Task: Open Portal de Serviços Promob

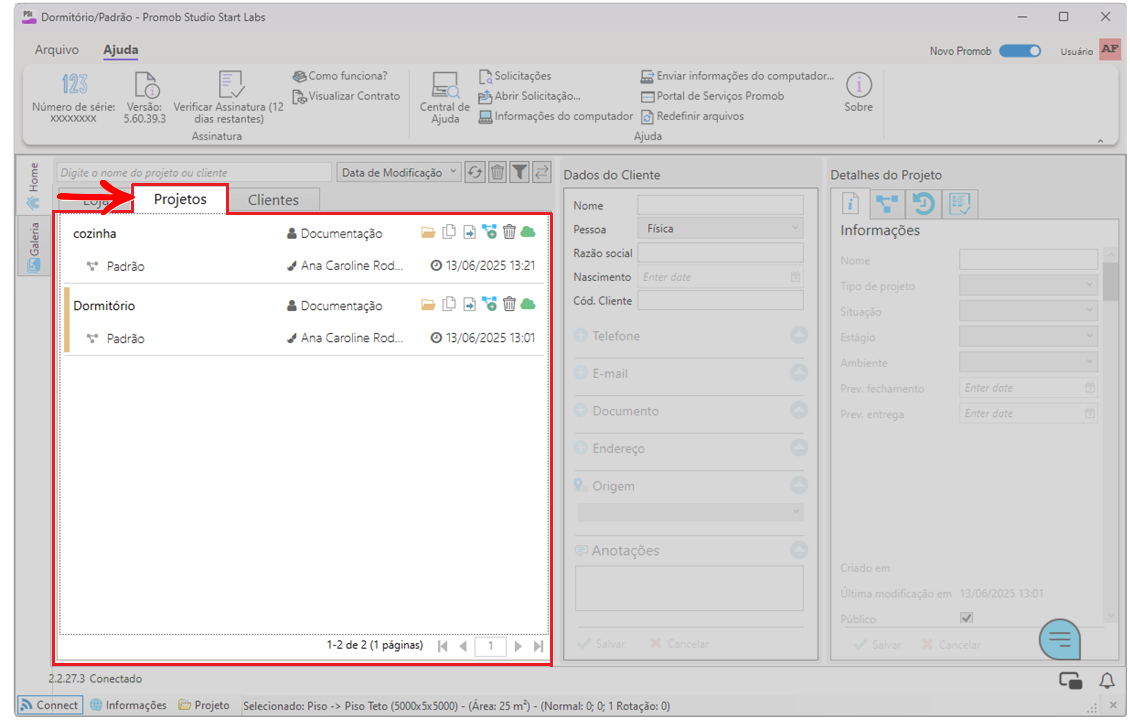Action: point(713,96)
